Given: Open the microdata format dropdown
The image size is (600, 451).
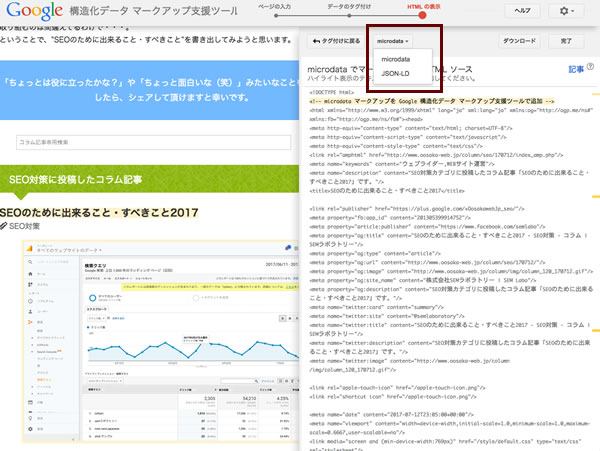Looking at the screenshot, I should (x=393, y=41).
